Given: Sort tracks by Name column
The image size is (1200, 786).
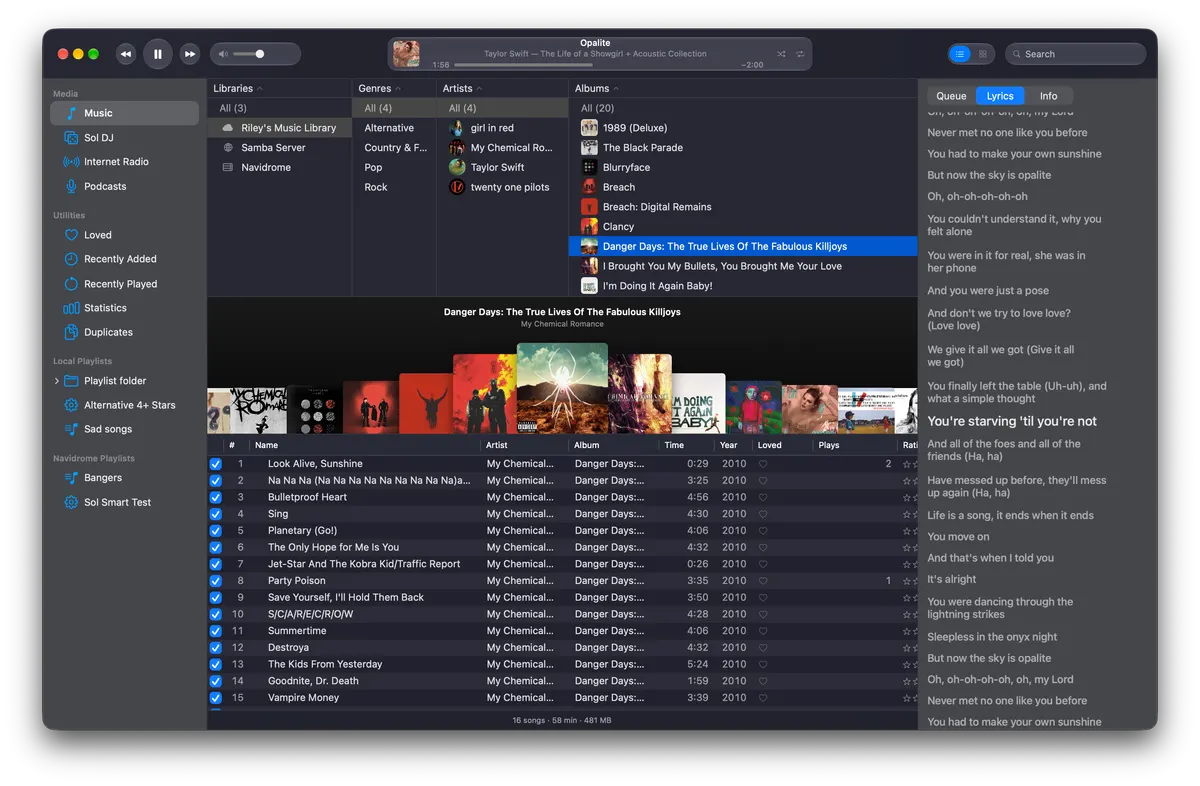Looking at the screenshot, I should pos(364,445).
